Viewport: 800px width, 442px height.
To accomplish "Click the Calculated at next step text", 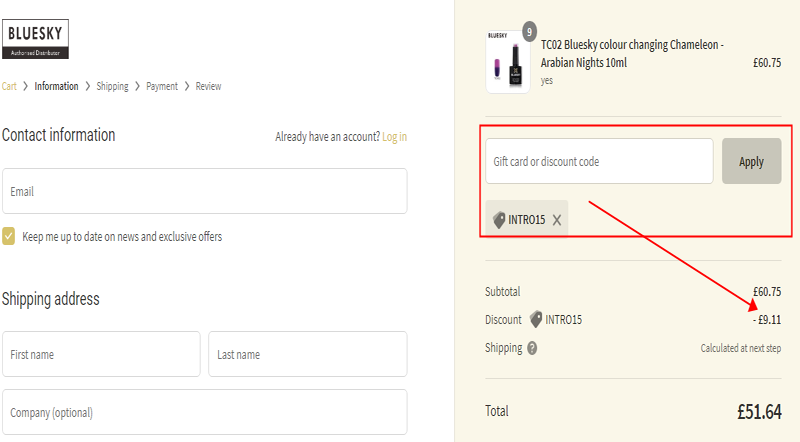I will click(741, 348).
